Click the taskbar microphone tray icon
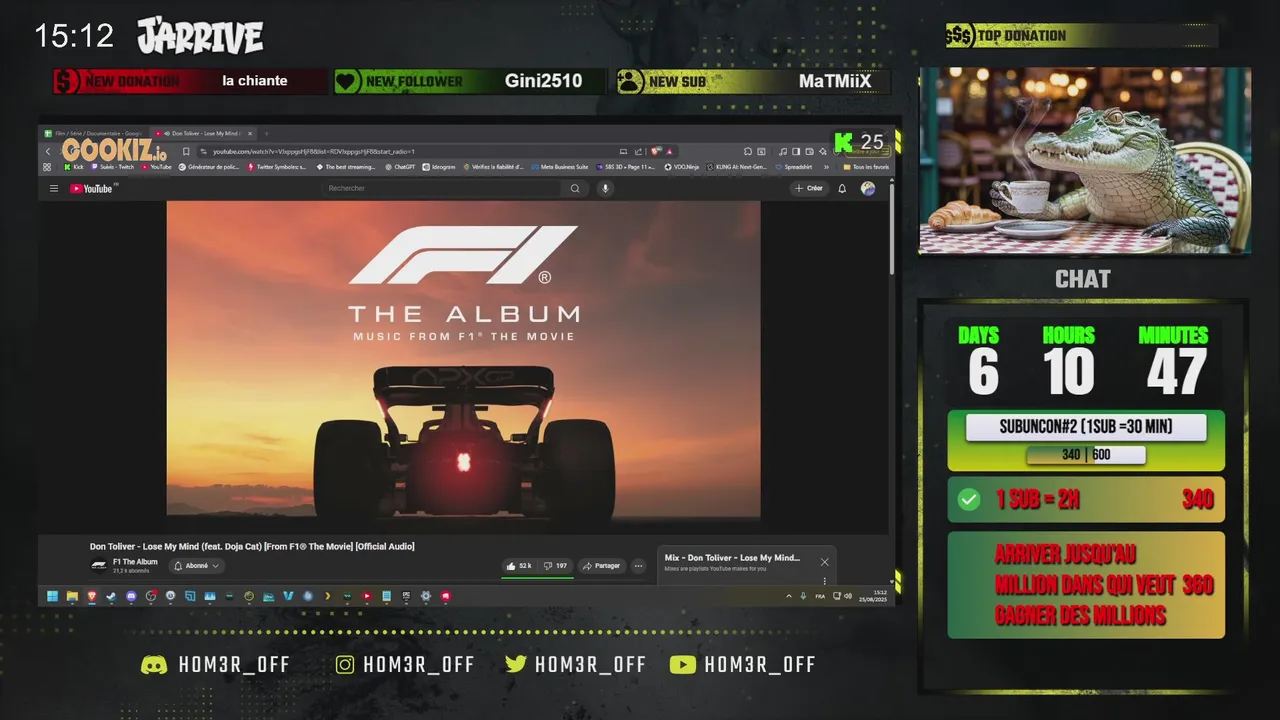Image resolution: width=1280 pixels, height=720 pixels. point(803,596)
